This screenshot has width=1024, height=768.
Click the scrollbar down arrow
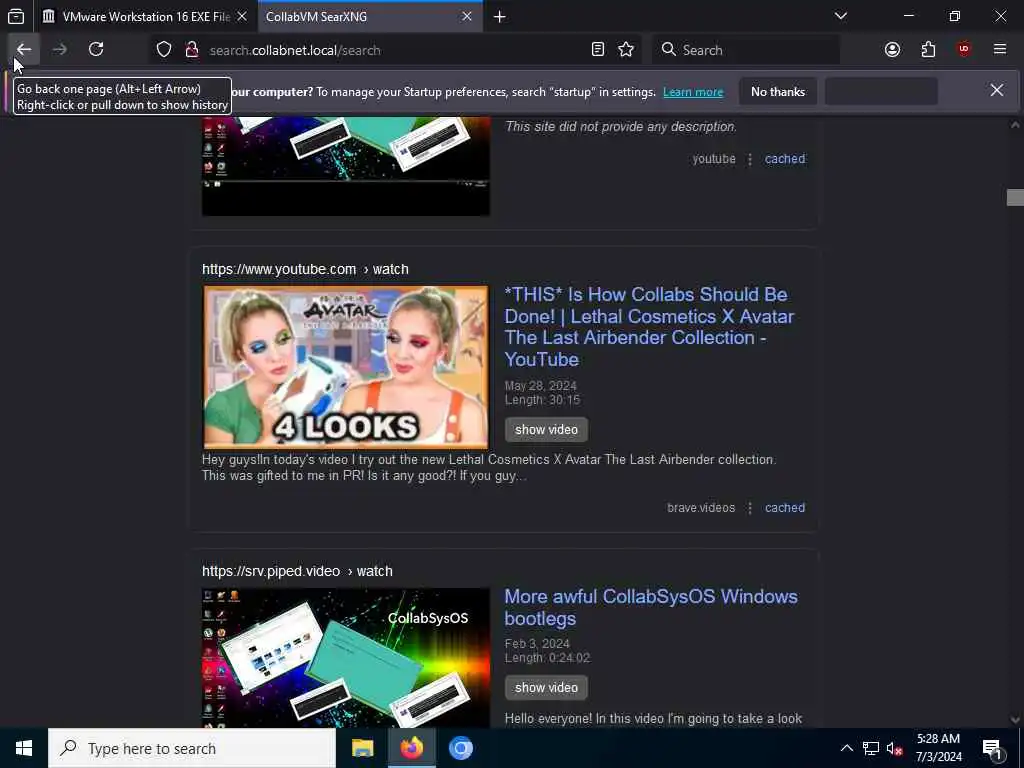(x=1015, y=719)
